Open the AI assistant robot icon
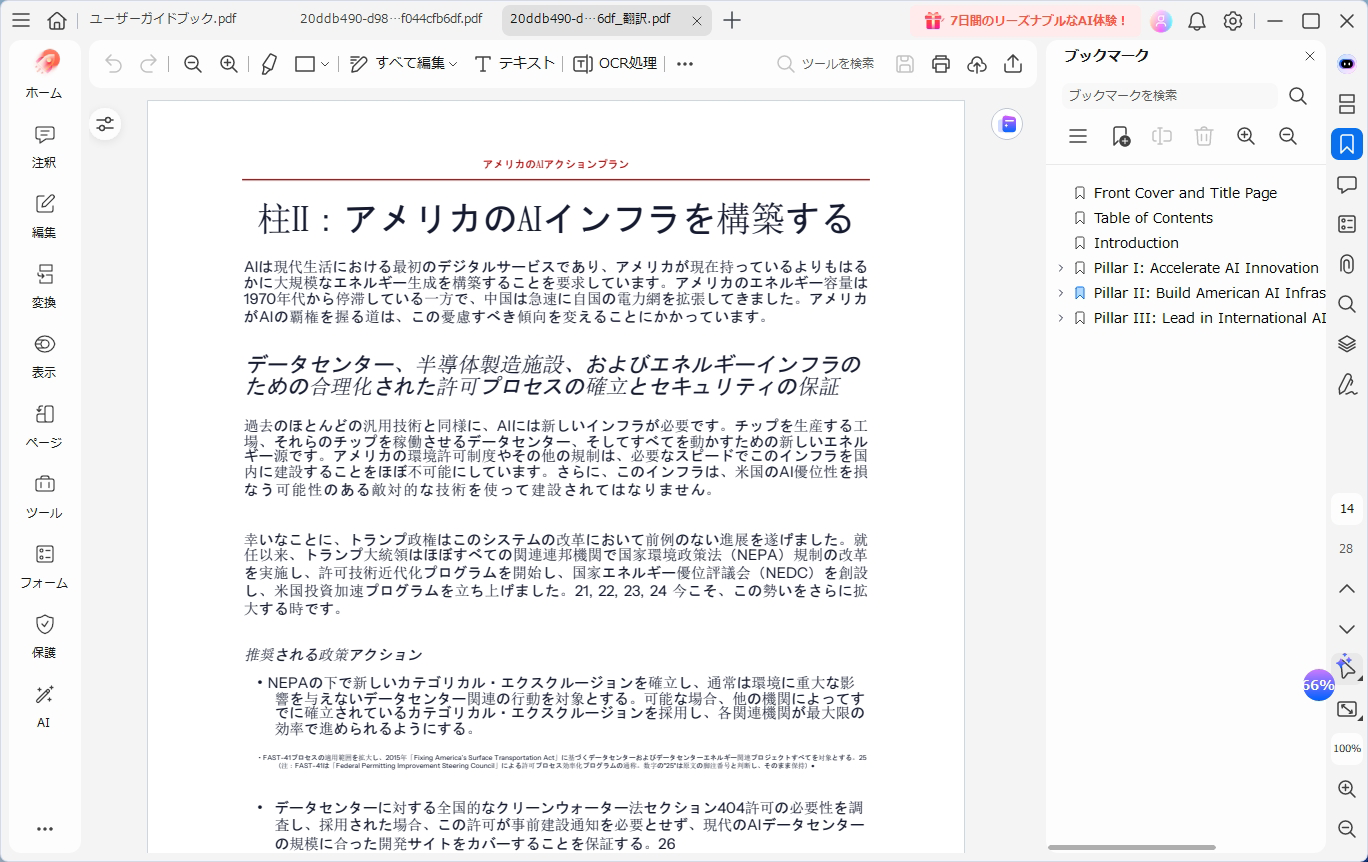 click(x=1347, y=64)
